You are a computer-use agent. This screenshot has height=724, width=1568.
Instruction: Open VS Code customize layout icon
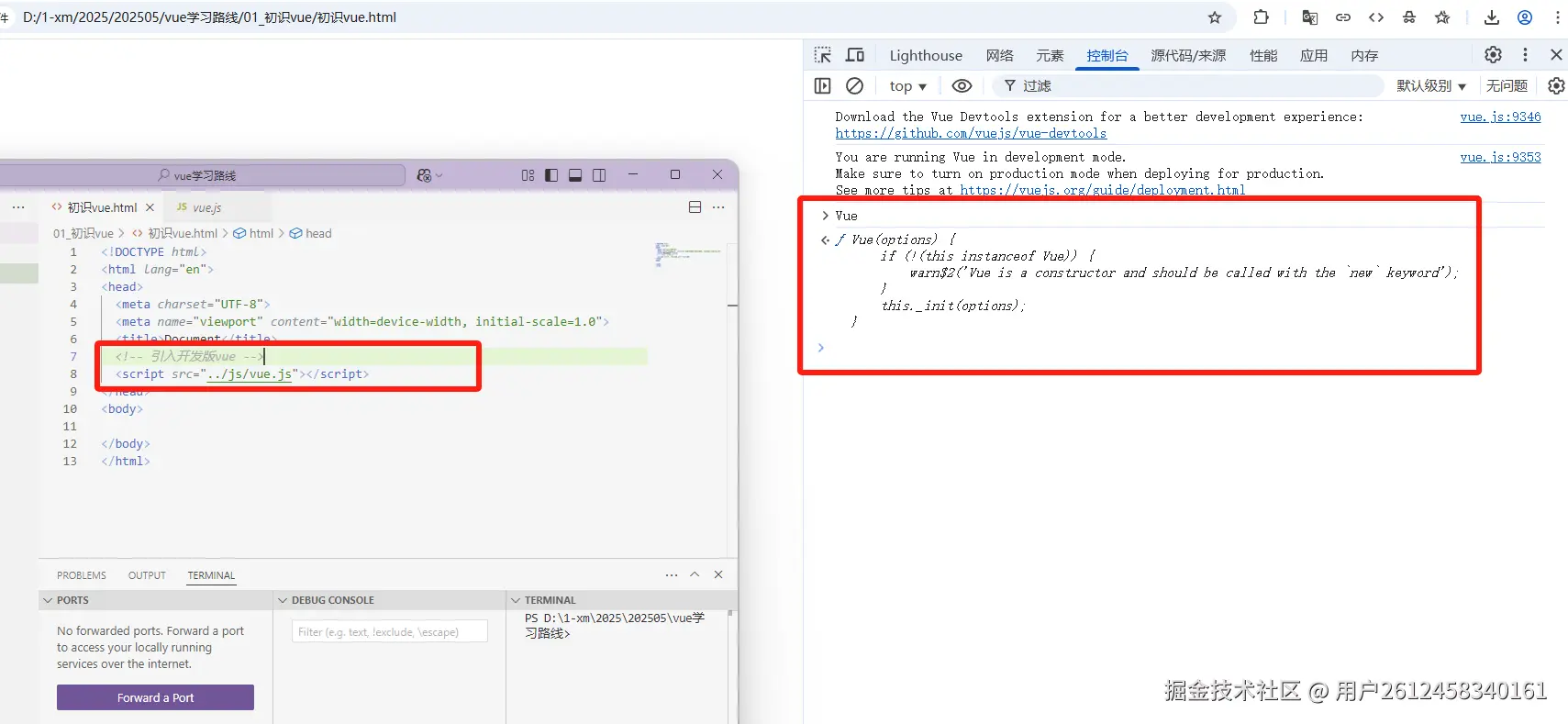(x=528, y=175)
